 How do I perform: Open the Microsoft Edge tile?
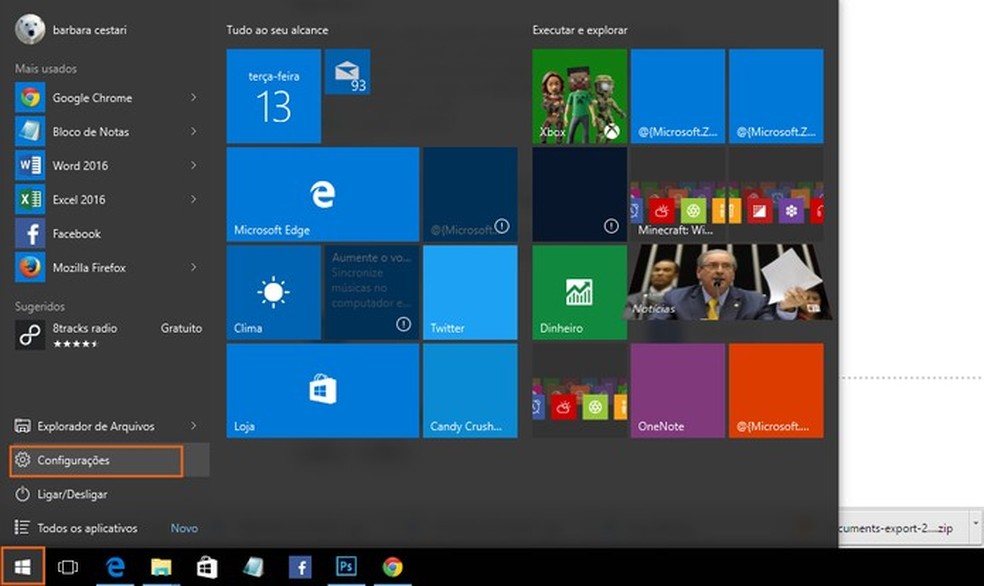322,194
